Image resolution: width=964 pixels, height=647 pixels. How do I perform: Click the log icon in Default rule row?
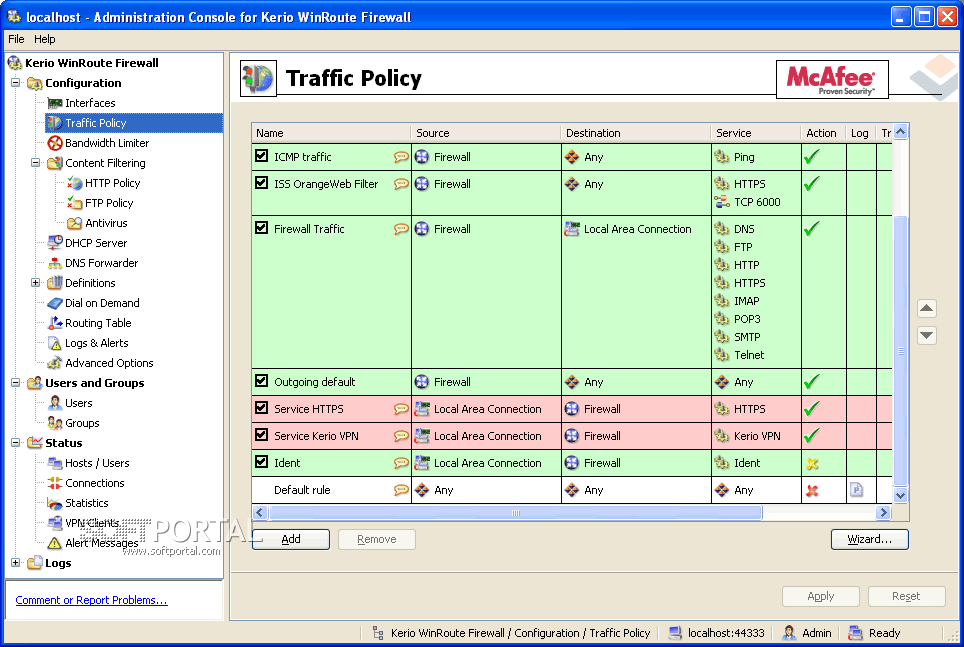click(x=856, y=490)
